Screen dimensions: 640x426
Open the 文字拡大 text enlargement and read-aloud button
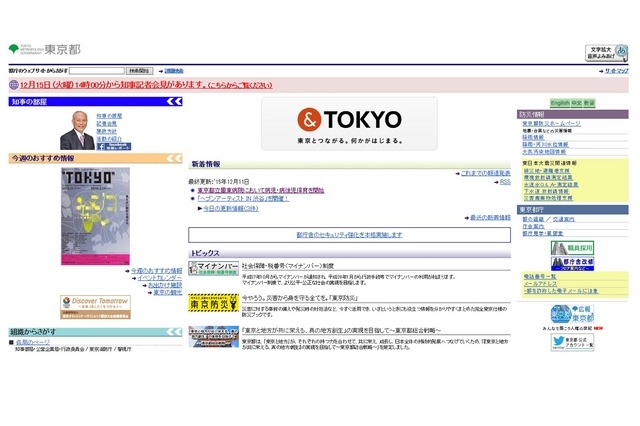(x=607, y=53)
